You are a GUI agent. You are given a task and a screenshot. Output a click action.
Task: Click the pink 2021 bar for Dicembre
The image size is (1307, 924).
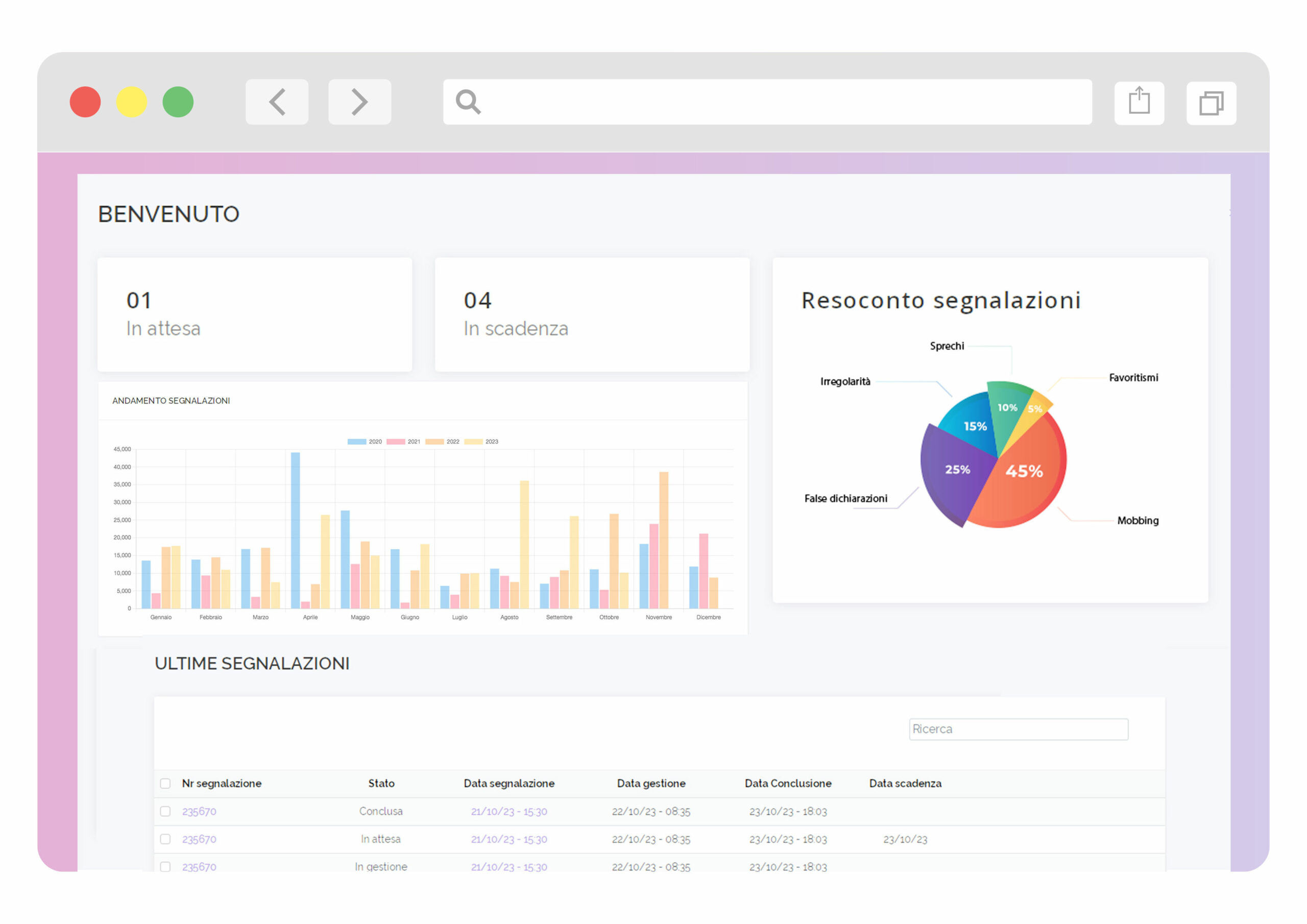point(704,571)
